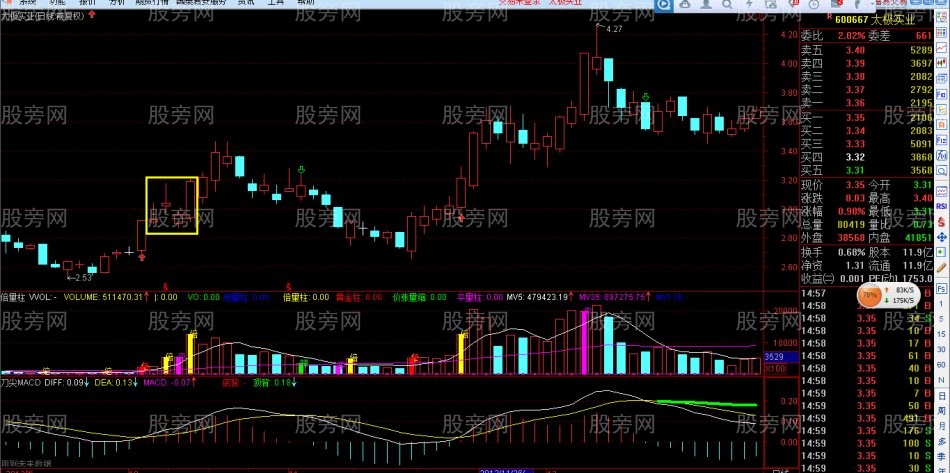Click the 卖一 3.36 order row
The width and height of the screenshot is (950, 473).
coord(867,102)
